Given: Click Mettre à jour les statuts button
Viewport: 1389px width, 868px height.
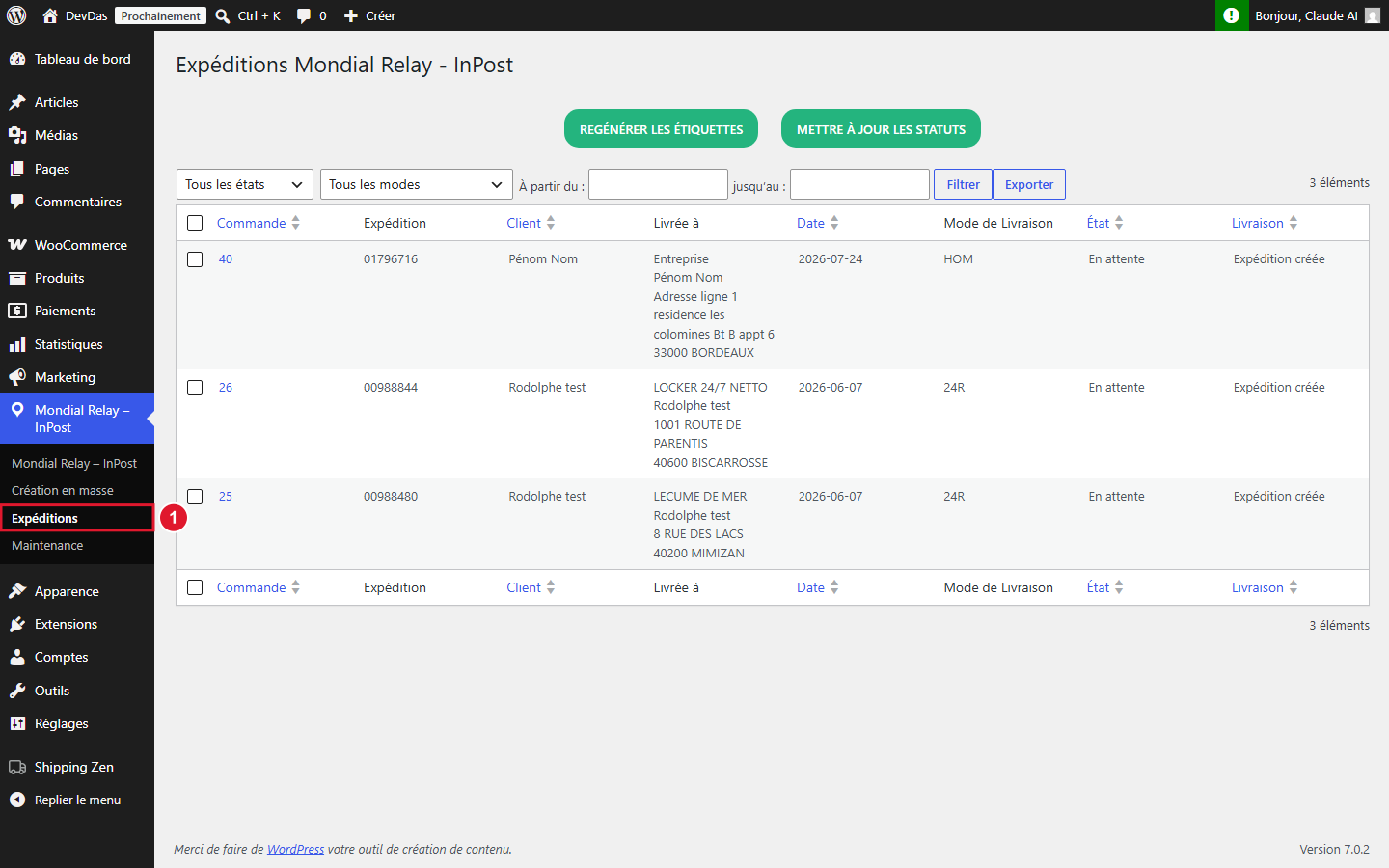Looking at the screenshot, I should [x=881, y=128].
